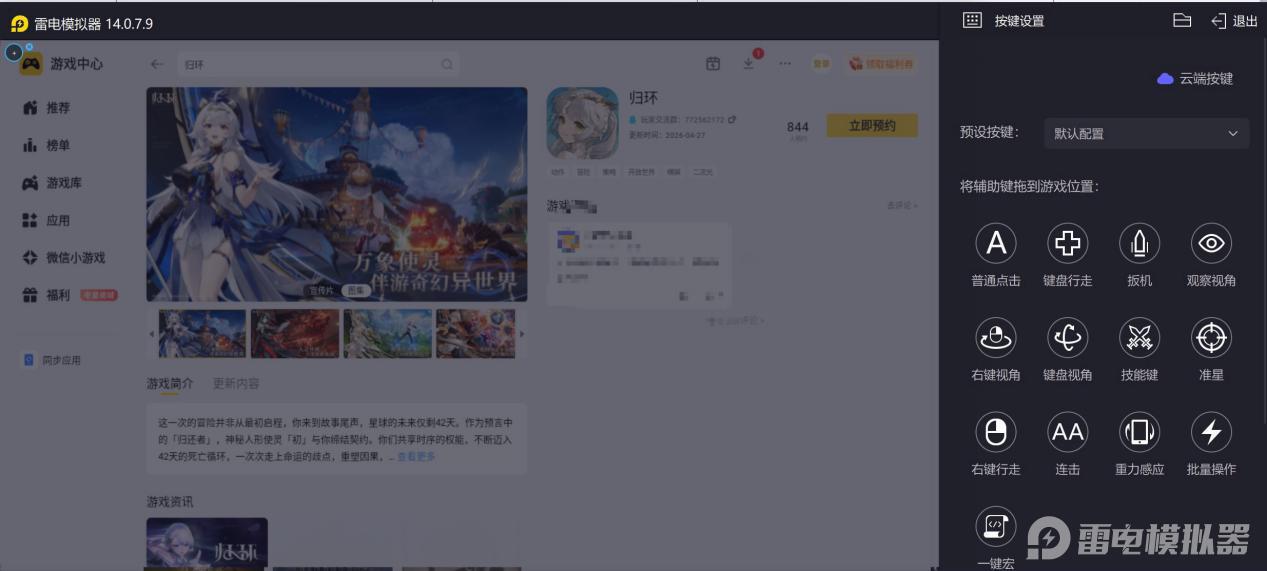Select the second game screenshot thumbnail
This screenshot has width=1267, height=571.
coord(295,334)
